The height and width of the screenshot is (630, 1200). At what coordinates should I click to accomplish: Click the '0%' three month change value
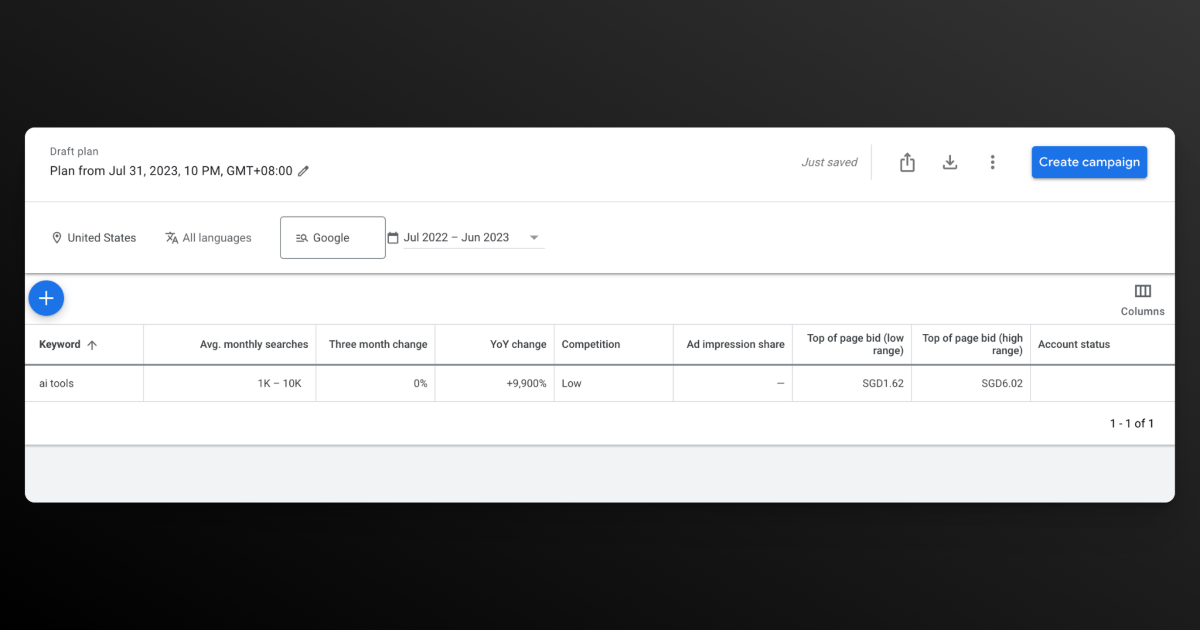pyautogui.click(x=419, y=384)
